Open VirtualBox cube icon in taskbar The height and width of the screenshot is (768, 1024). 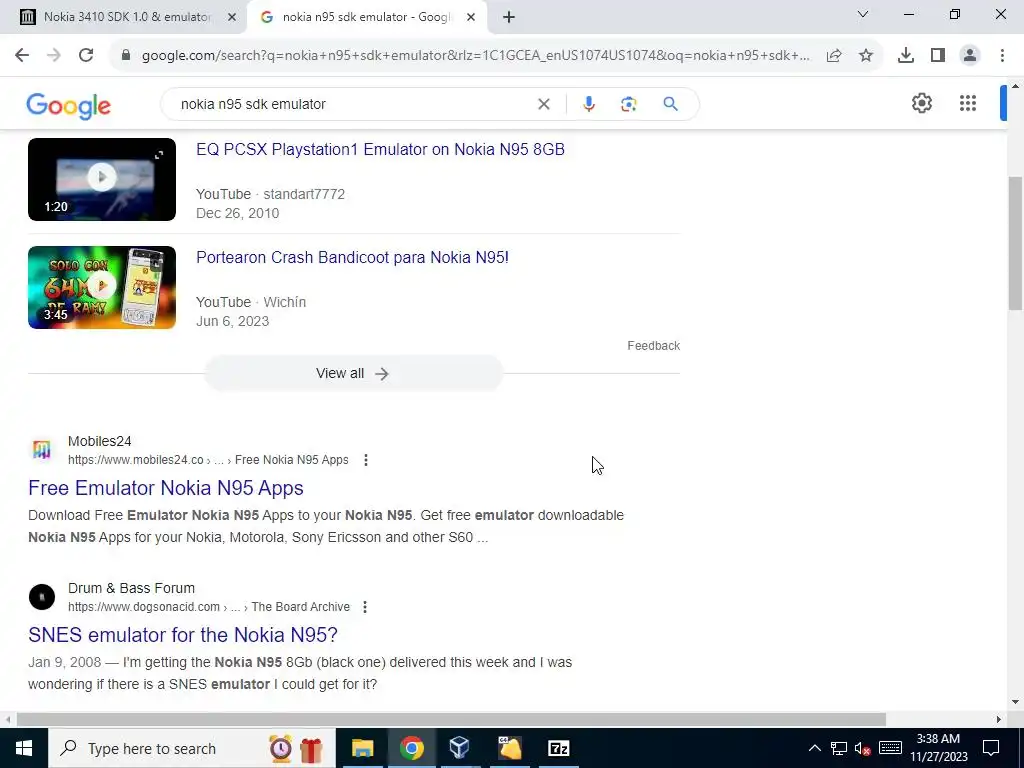pos(459,748)
